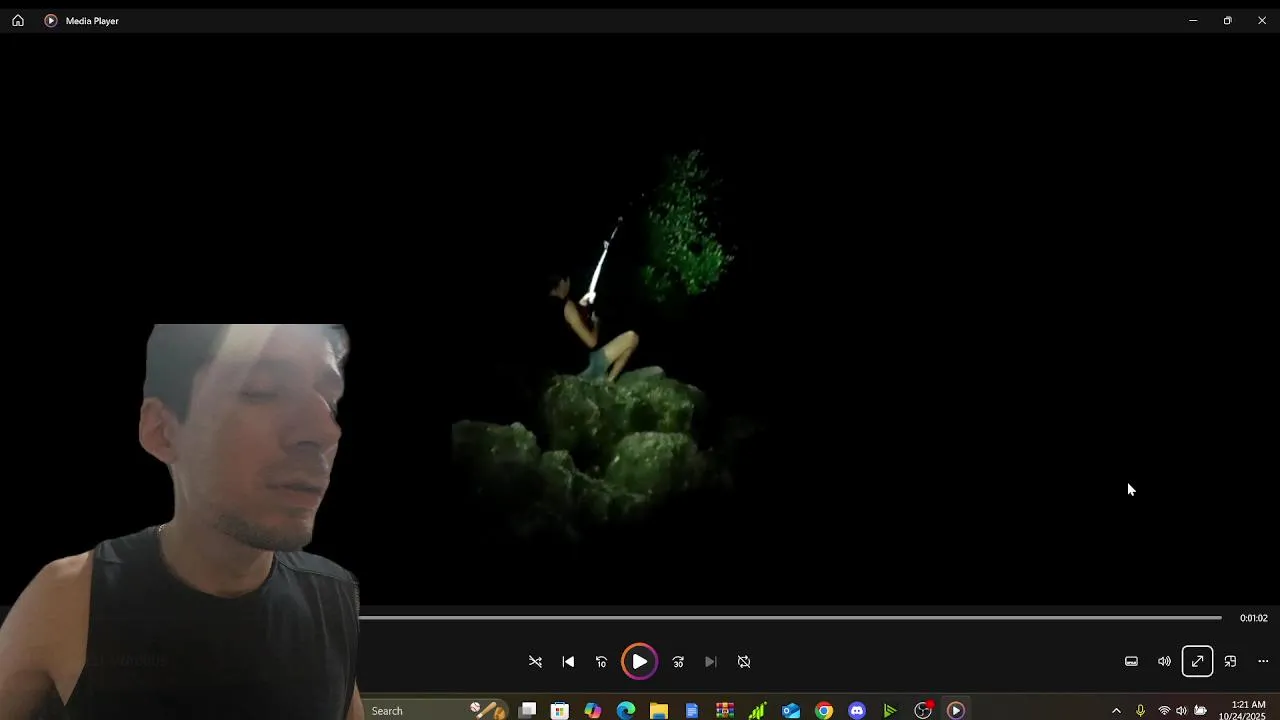Close the Media Player window
Screen dimensions: 1280x720
[1262, 20]
